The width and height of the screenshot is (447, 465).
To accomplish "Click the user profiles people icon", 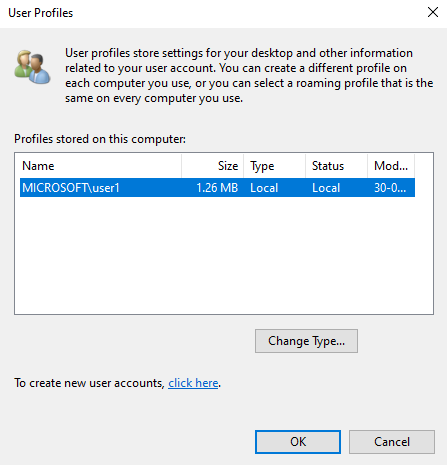I will pos(32,67).
